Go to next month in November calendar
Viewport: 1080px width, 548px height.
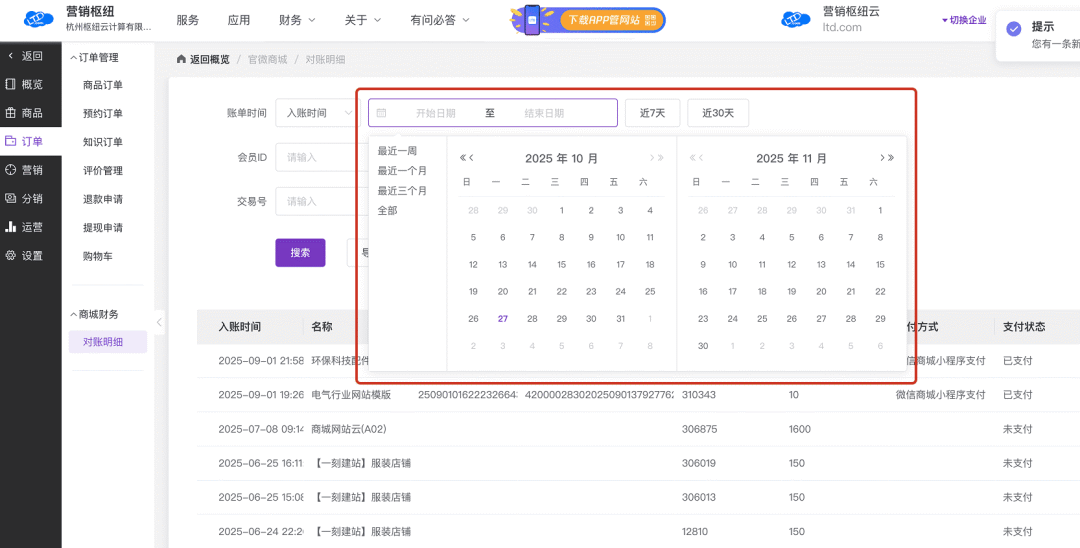pyautogui.click(x=881, y=158)
